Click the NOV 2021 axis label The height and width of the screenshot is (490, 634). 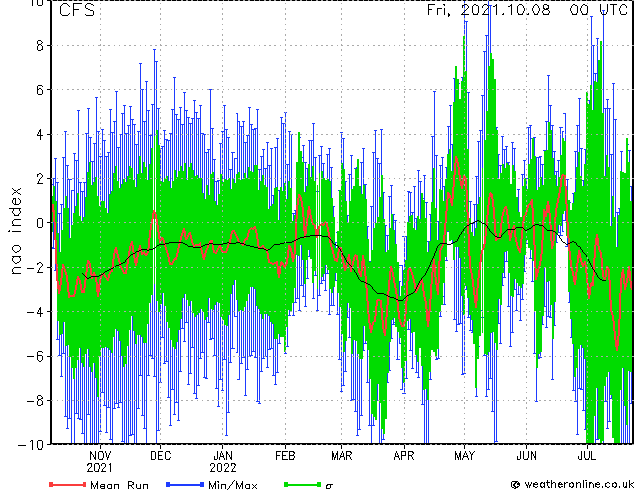pos(99,462)
